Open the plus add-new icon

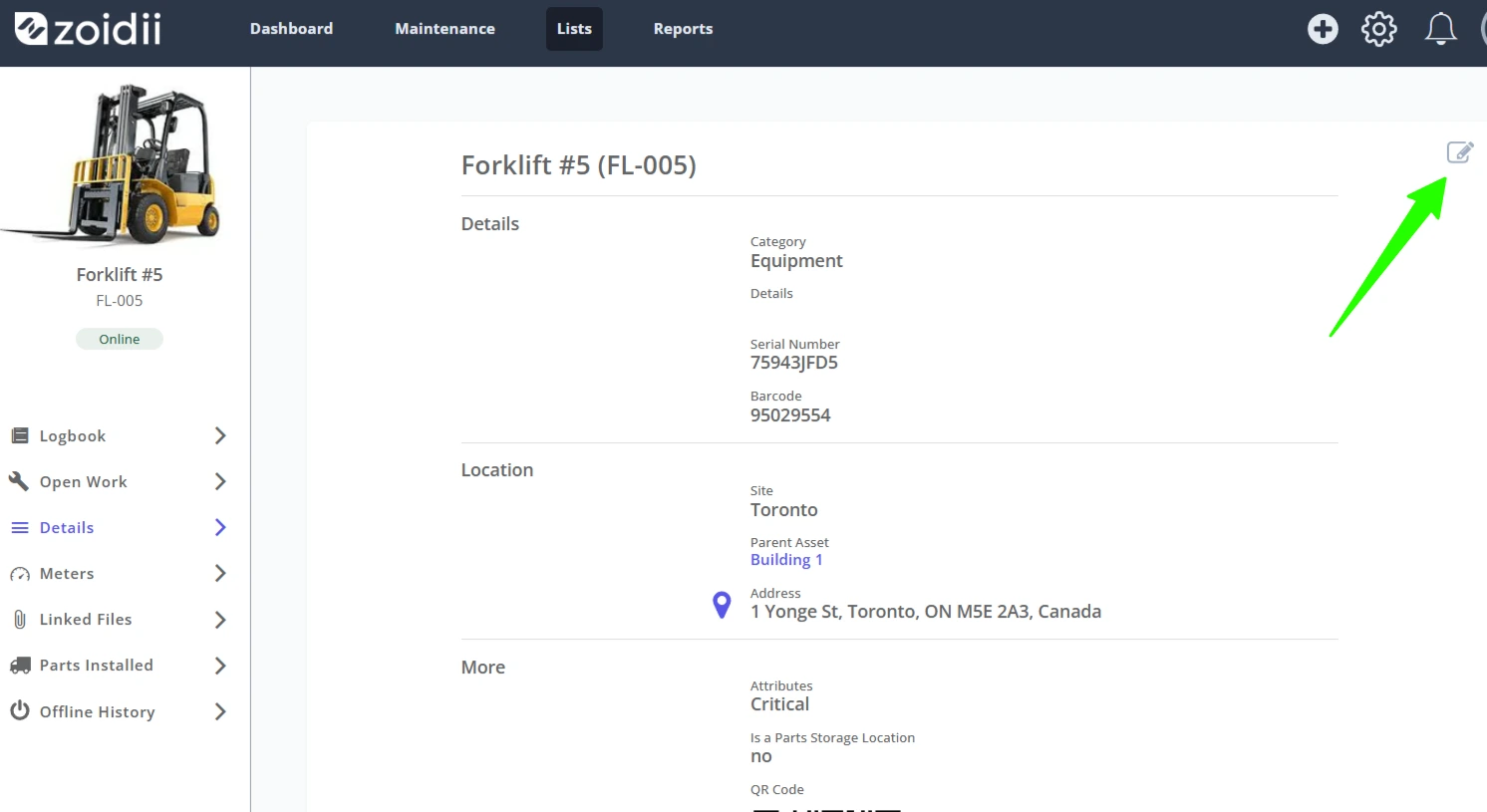[1323, 29]
